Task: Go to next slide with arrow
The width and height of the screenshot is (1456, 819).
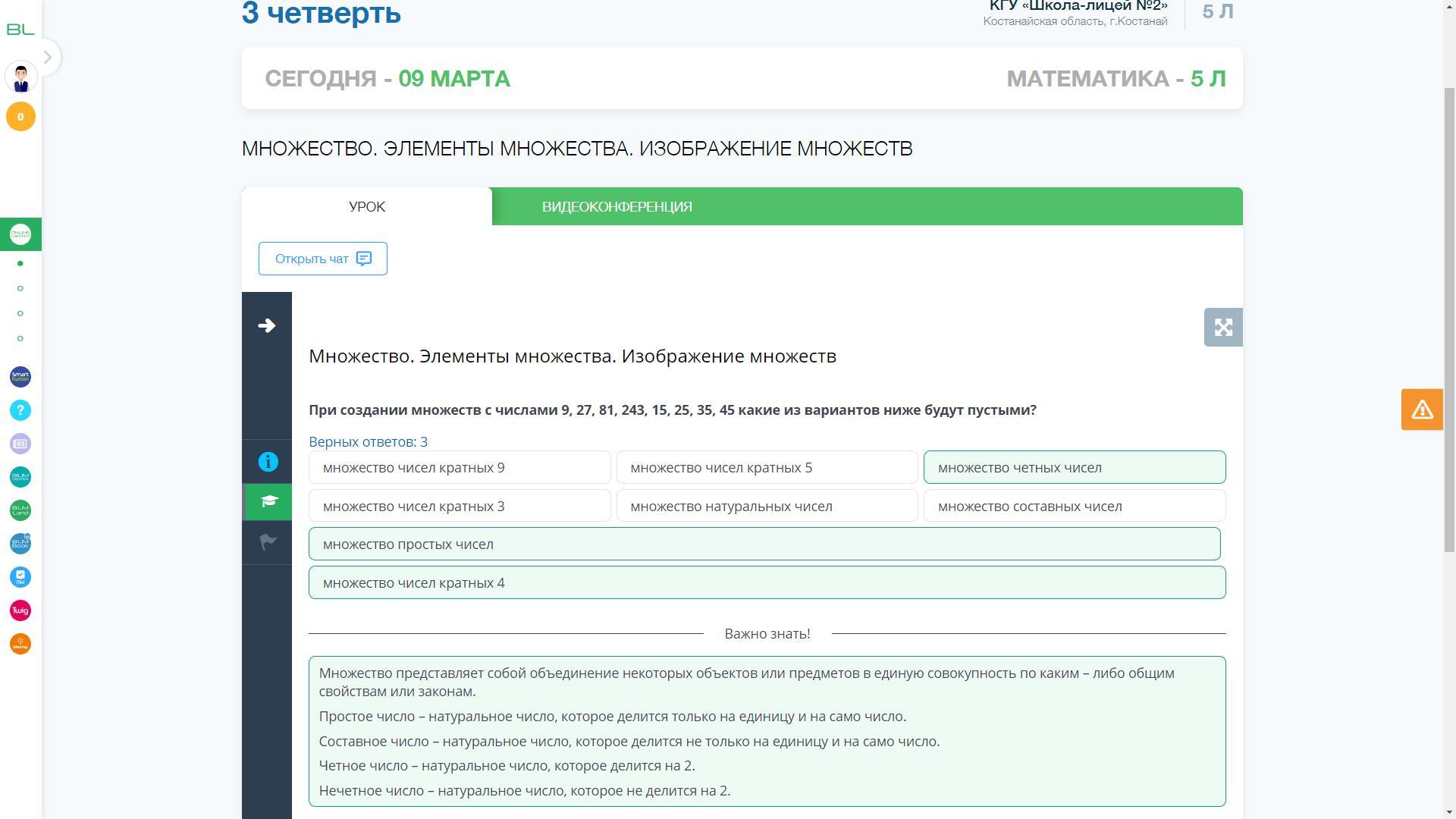Action: pos(267,326)
